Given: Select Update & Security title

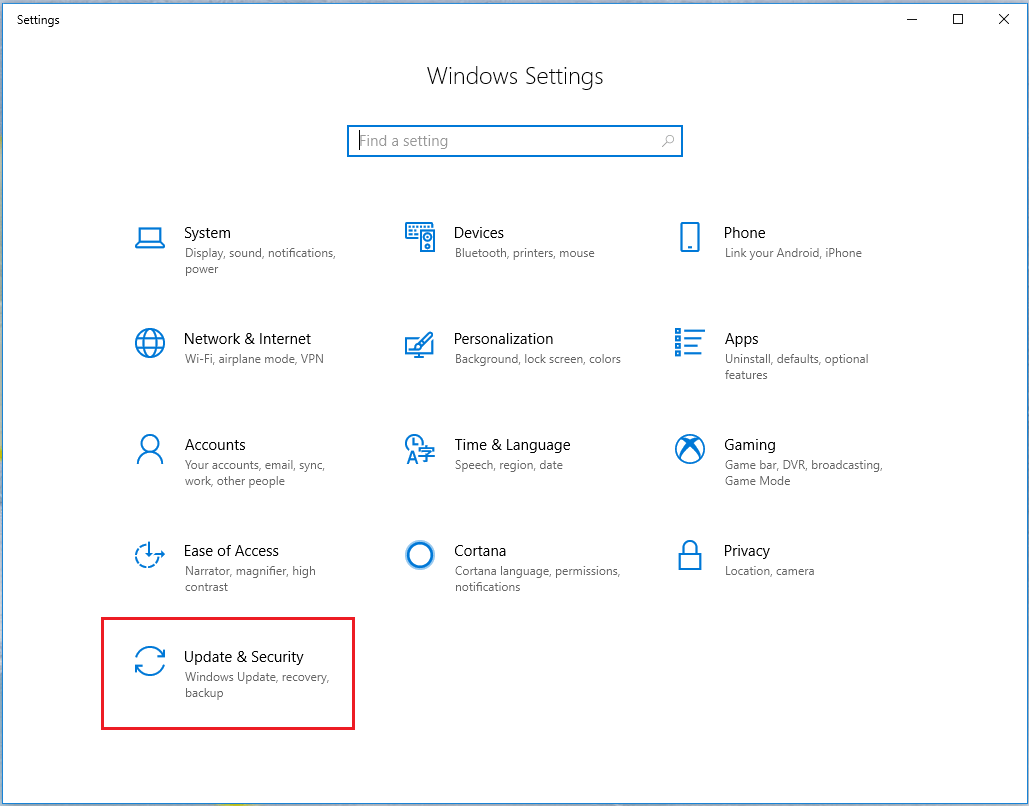Looking at the screenshot, I should (x=243, y=657).
